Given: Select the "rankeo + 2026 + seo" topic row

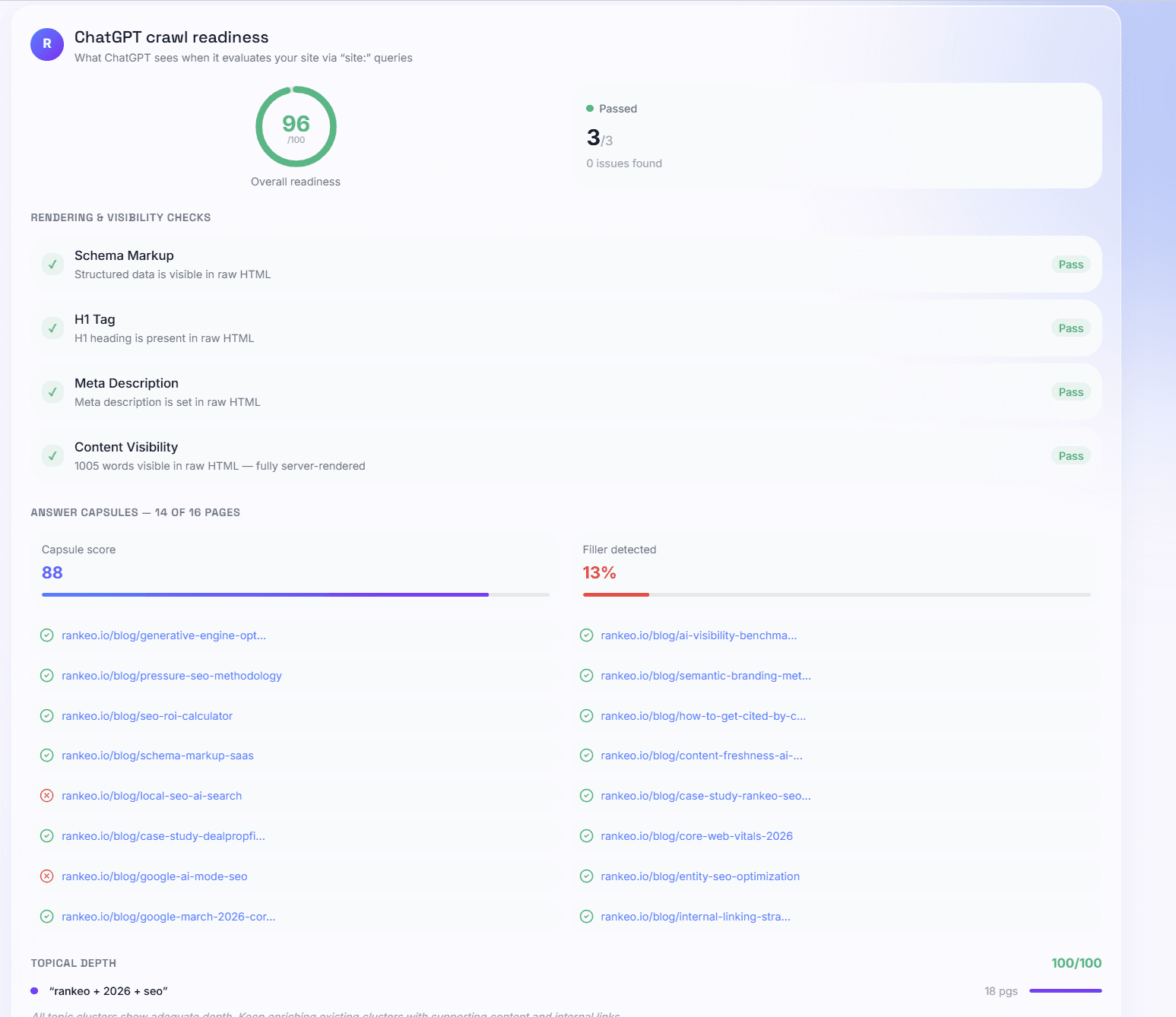Looking at the screenshot, I should click(x=109, y=991).
